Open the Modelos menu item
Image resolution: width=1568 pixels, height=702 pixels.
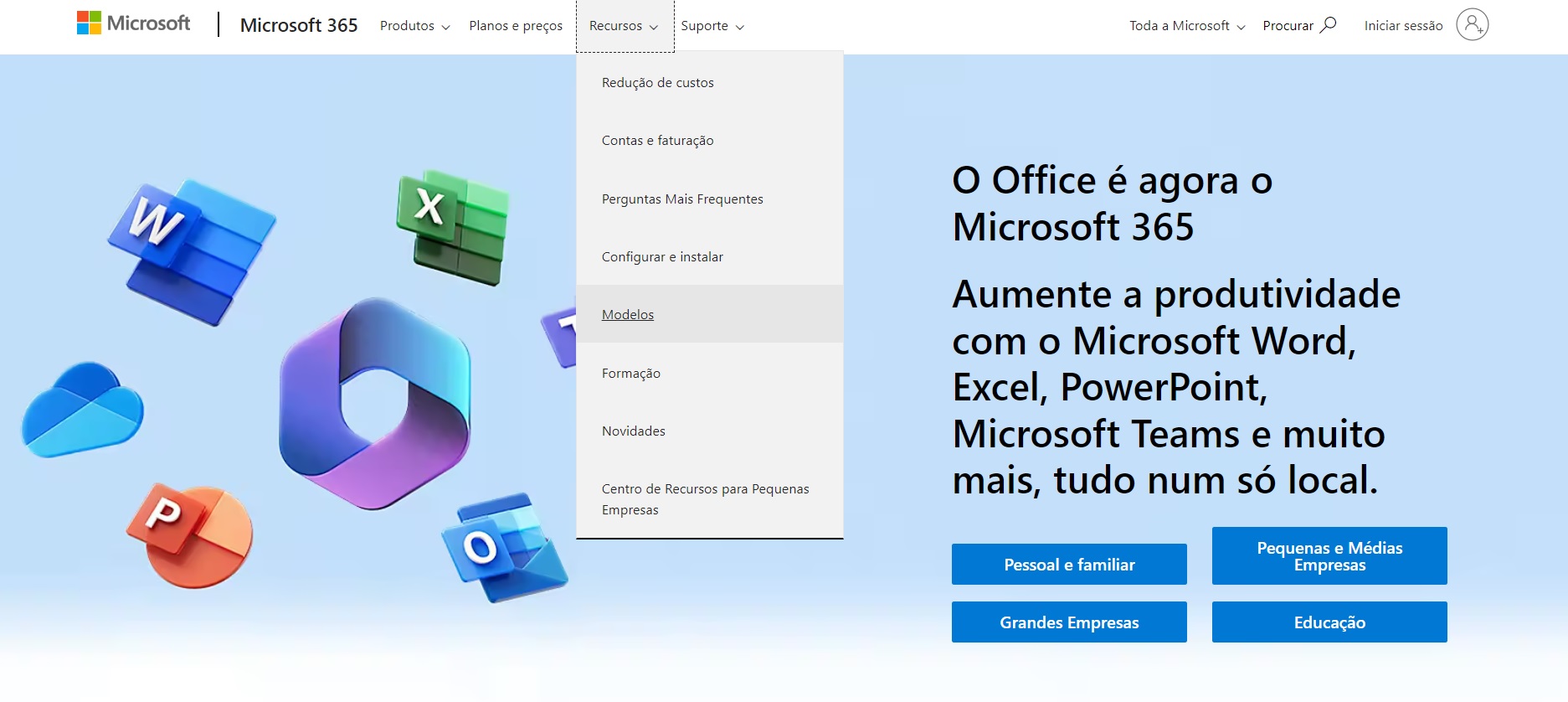[710, 314]
